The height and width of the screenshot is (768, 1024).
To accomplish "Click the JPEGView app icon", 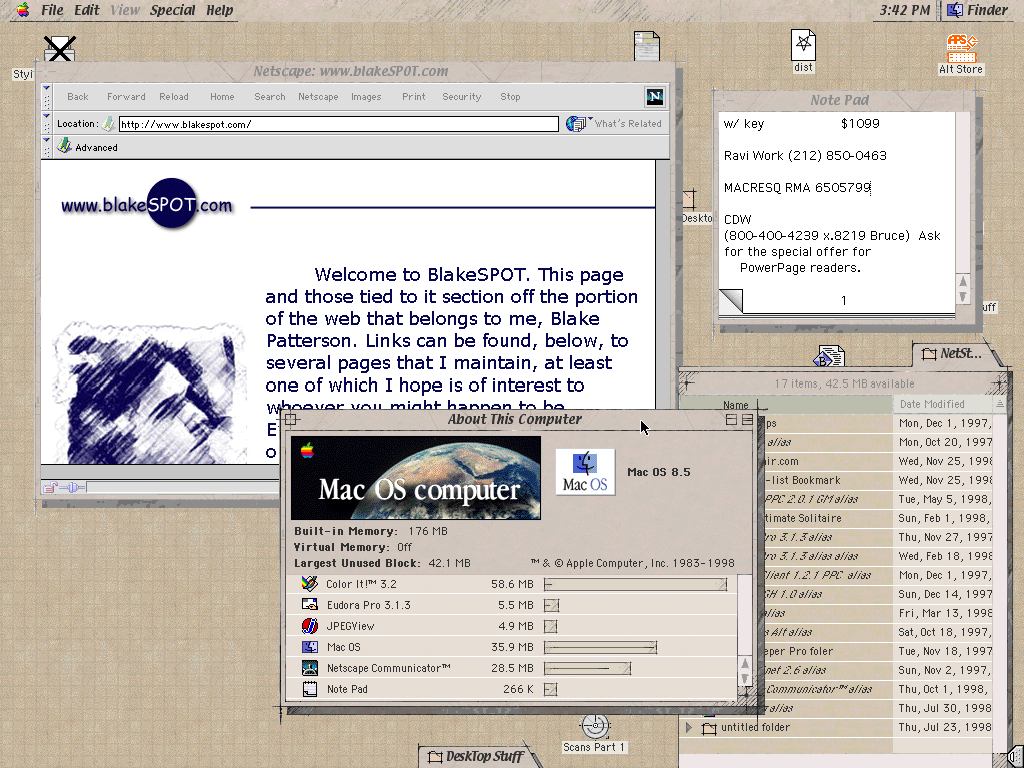I will pyautogui.click(x=310, y=626).
